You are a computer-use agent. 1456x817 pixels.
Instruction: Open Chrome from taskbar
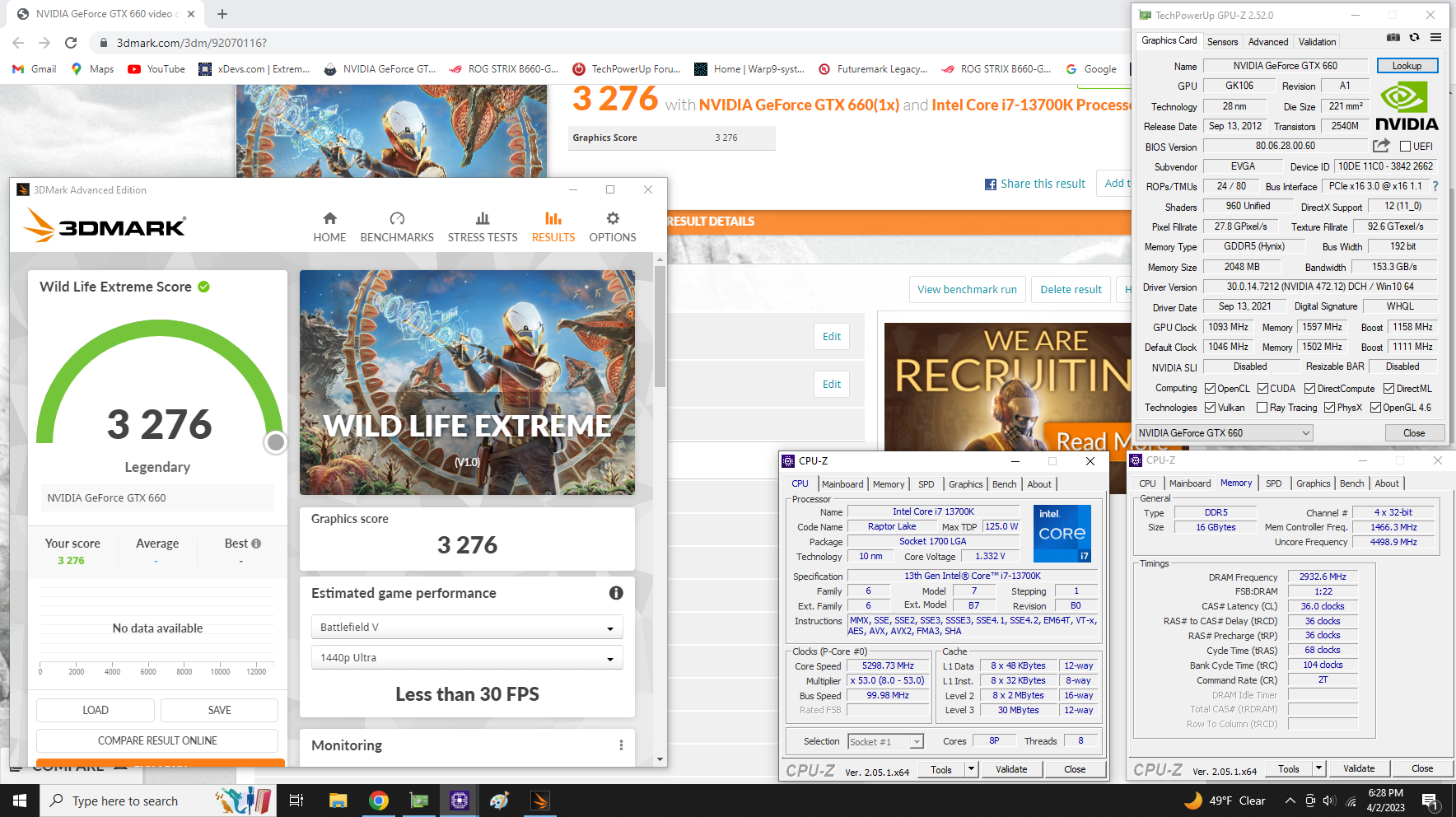tap(379, 801)
